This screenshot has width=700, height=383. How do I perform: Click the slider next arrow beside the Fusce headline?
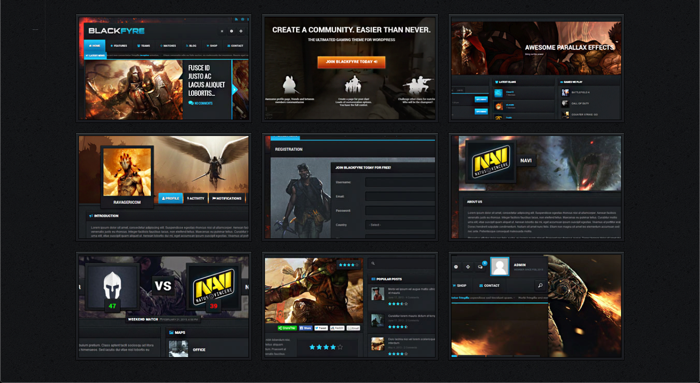234,90
